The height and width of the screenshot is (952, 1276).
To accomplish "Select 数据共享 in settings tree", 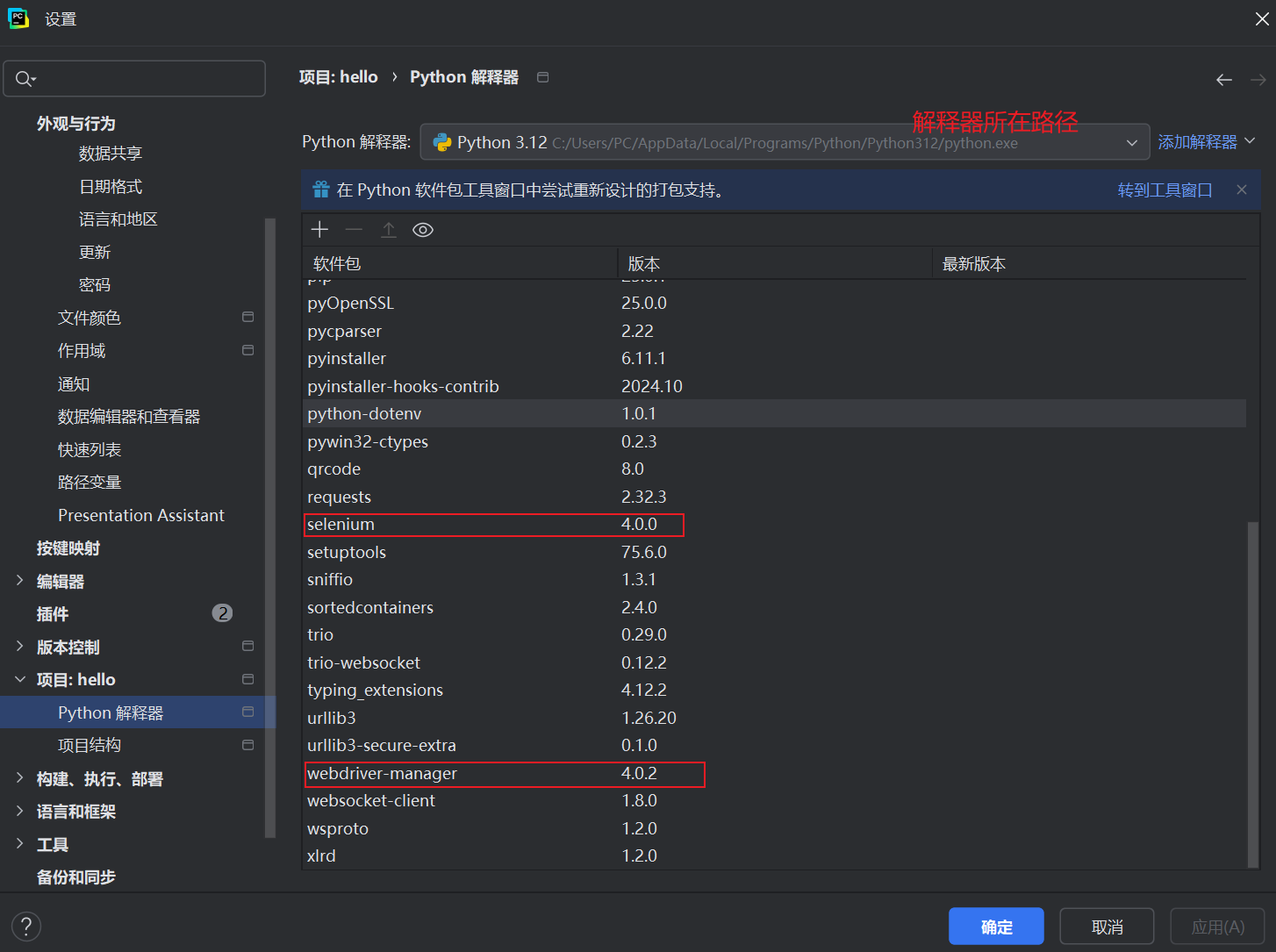I will pos(111,154).
